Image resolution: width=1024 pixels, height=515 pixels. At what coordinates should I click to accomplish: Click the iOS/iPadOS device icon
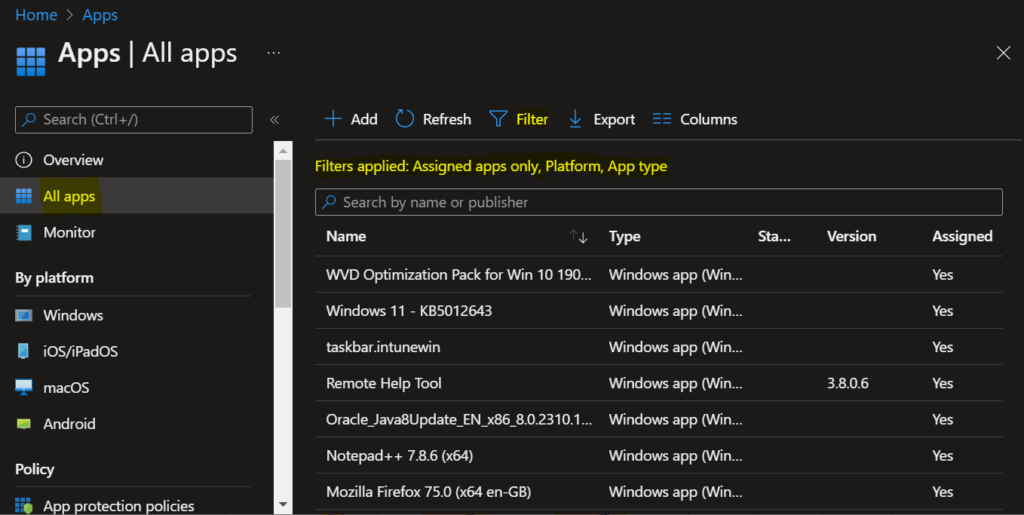[24, 351]
